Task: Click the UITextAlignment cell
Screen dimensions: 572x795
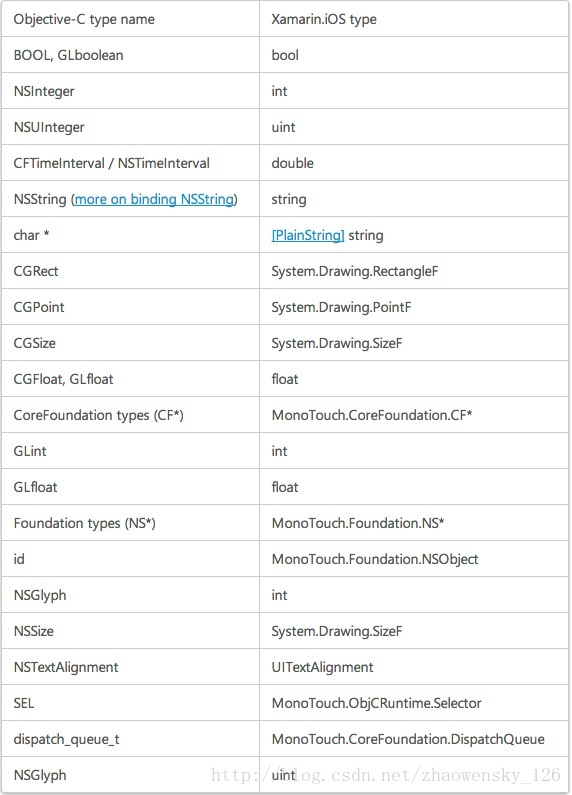Action: [x=414, y=667]
